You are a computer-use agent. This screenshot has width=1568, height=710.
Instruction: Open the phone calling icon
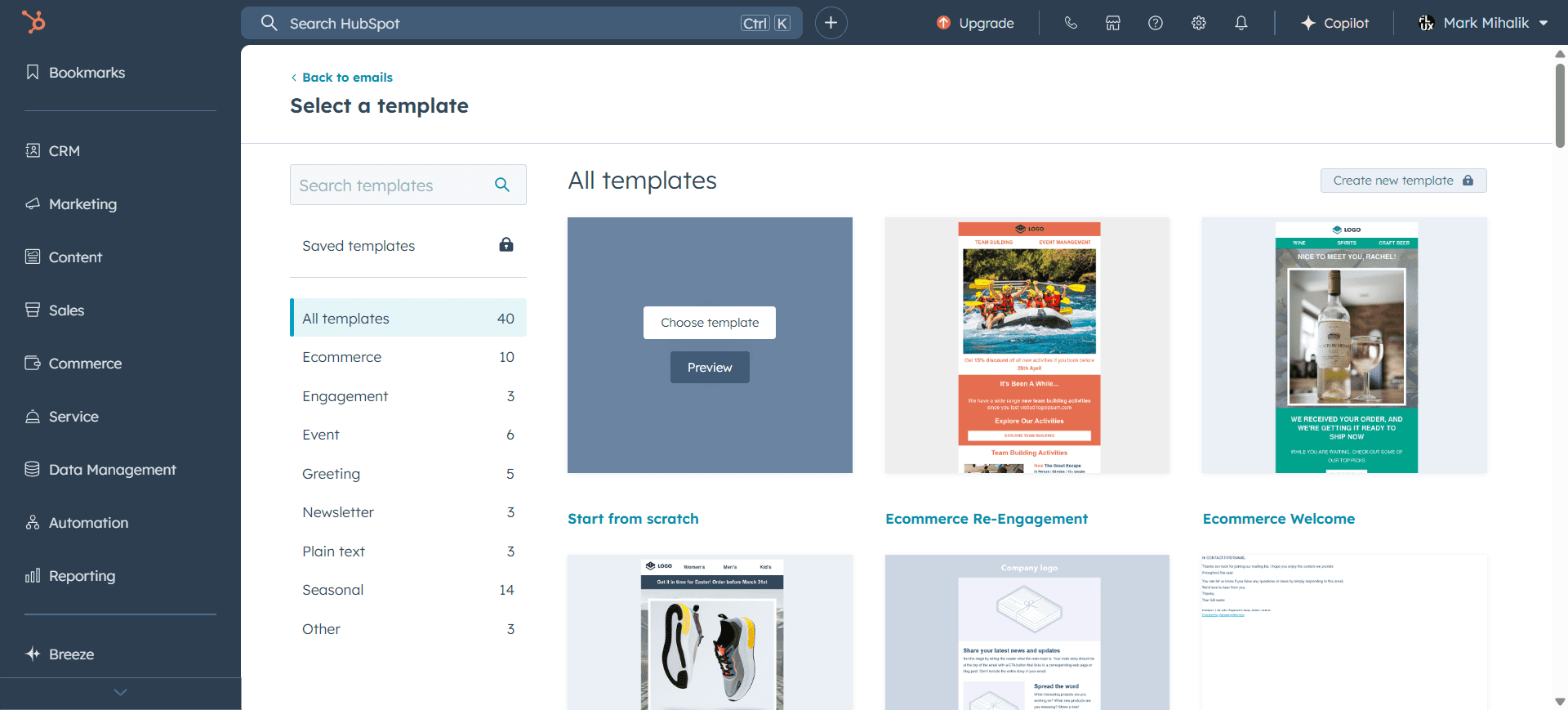tap(1071, 23)
